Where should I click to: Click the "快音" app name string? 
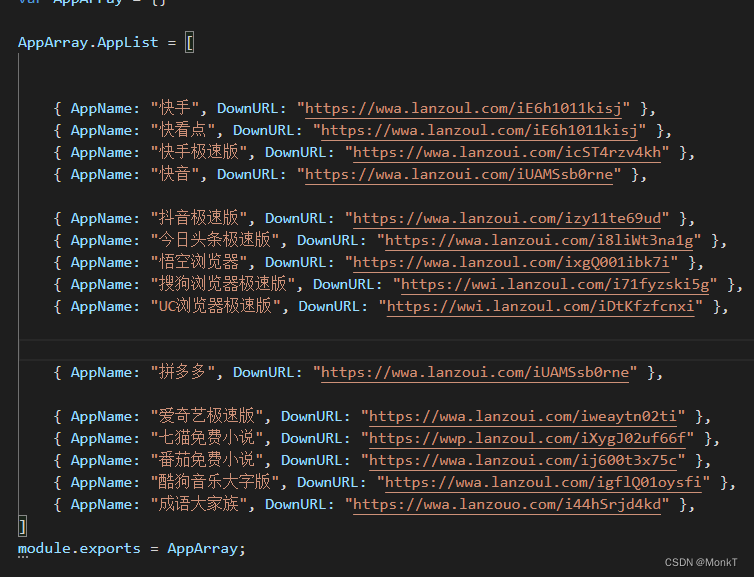click(x=175, y=174)
